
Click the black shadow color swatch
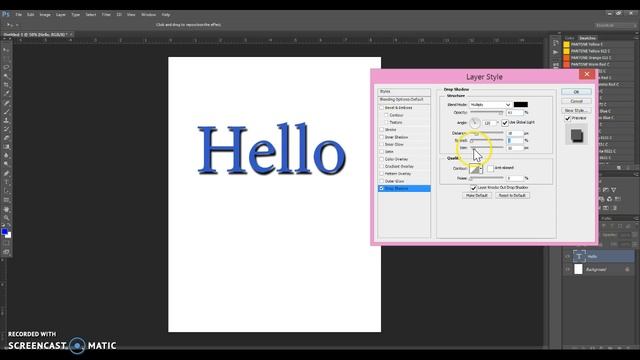pos(521,104)
